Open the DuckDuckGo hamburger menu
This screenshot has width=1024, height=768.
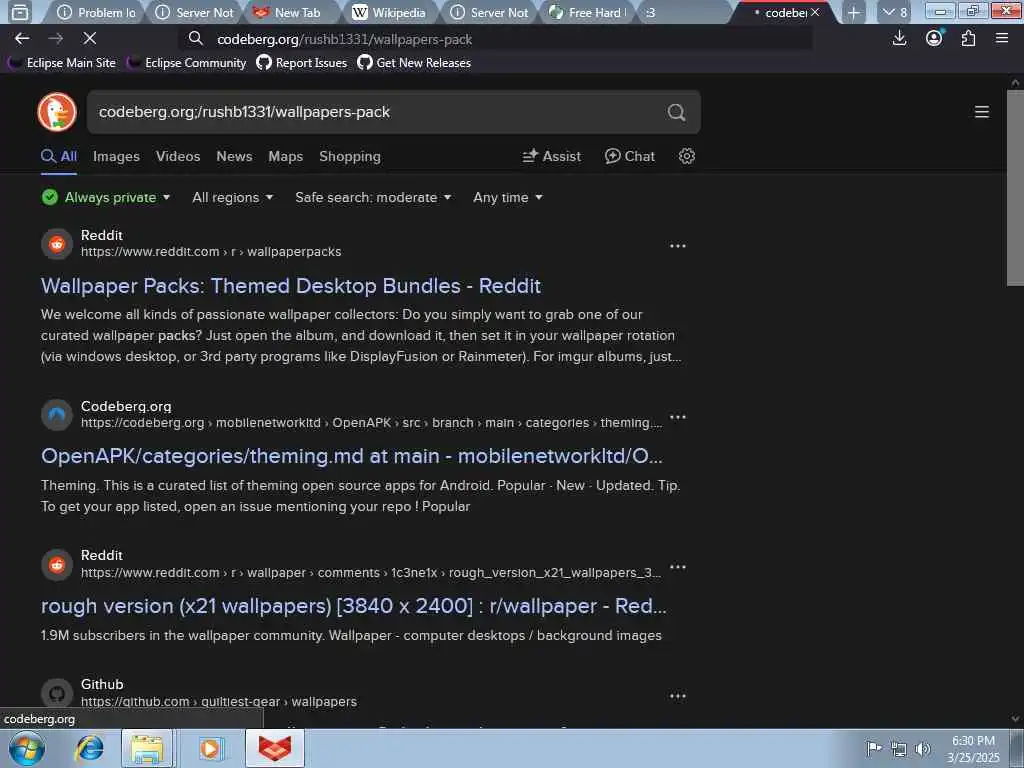coord(982,112)
